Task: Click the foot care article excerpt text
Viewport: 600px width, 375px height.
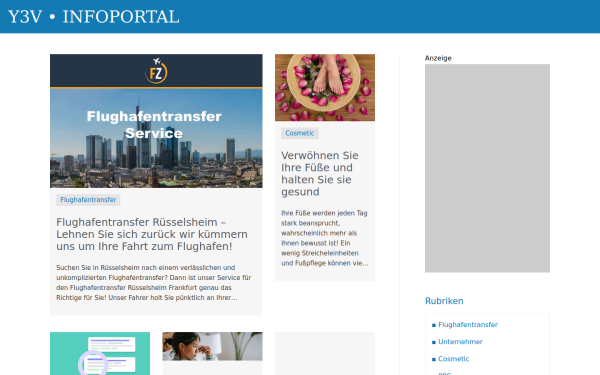Action: pos(324,238)
